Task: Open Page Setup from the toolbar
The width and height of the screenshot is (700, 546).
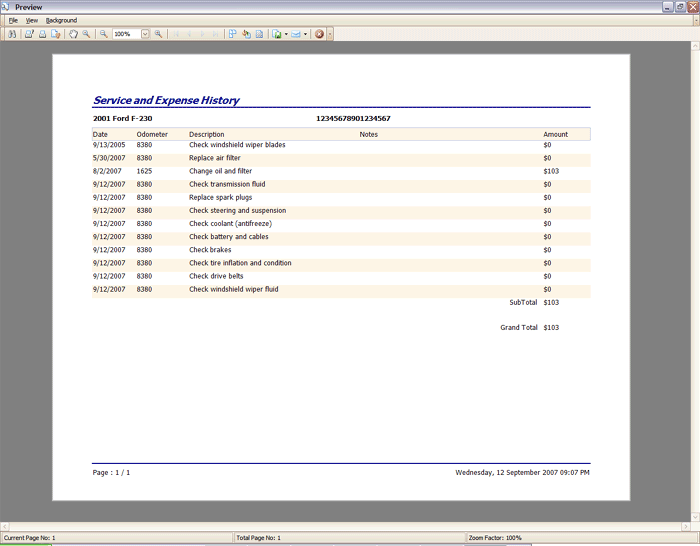Action: [56, 34]
